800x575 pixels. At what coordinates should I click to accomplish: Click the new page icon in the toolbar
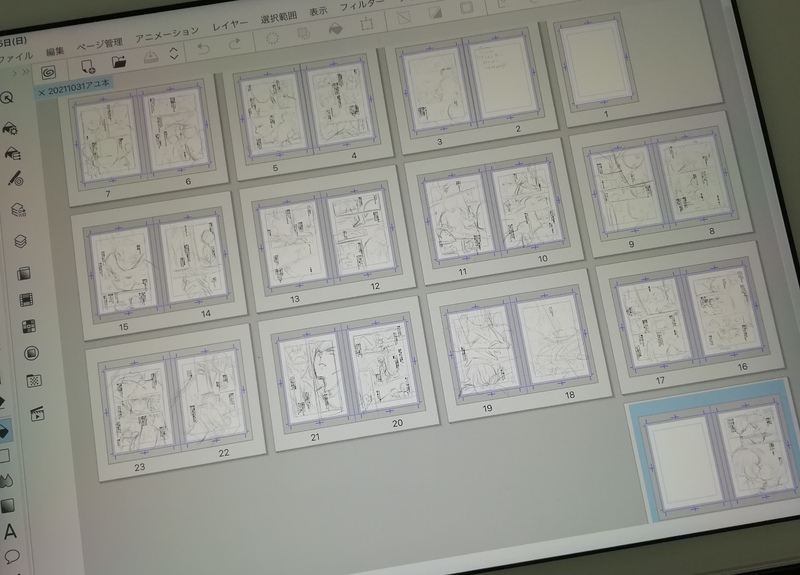click(x=87, y=66)
